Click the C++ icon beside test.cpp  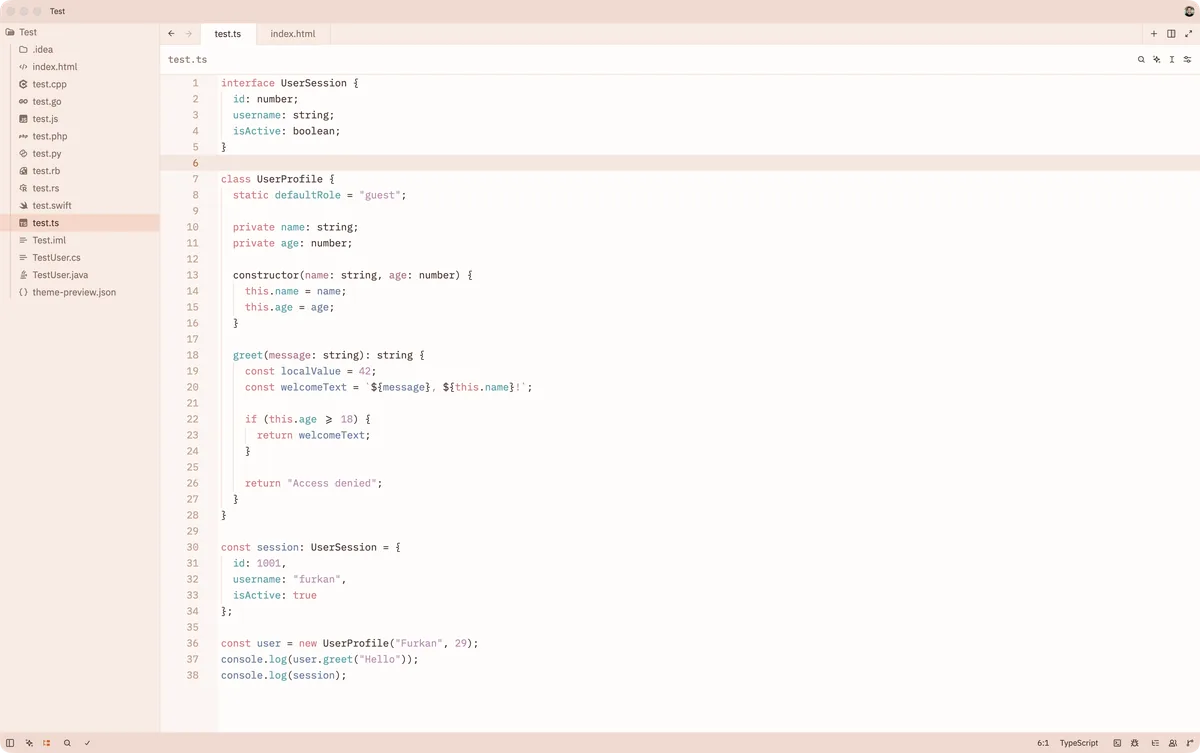(23, 84)
